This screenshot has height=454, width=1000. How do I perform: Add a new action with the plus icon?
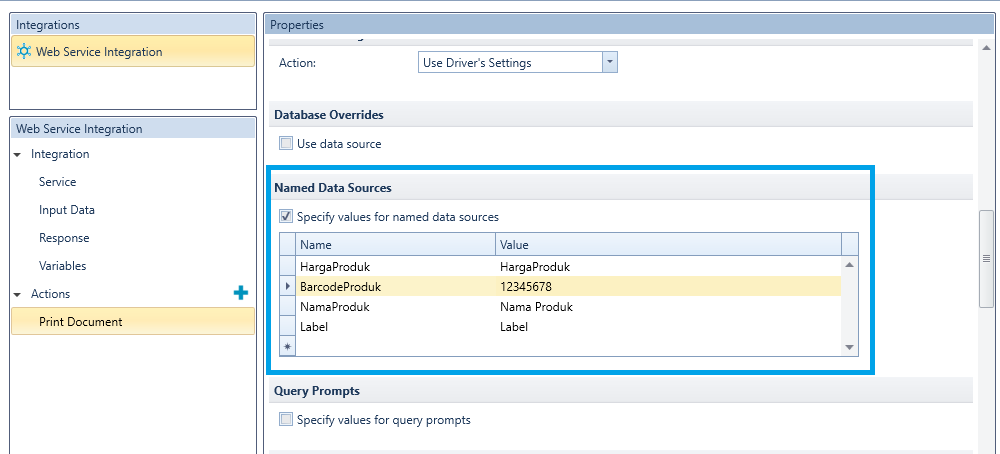(x=240, y=293)
